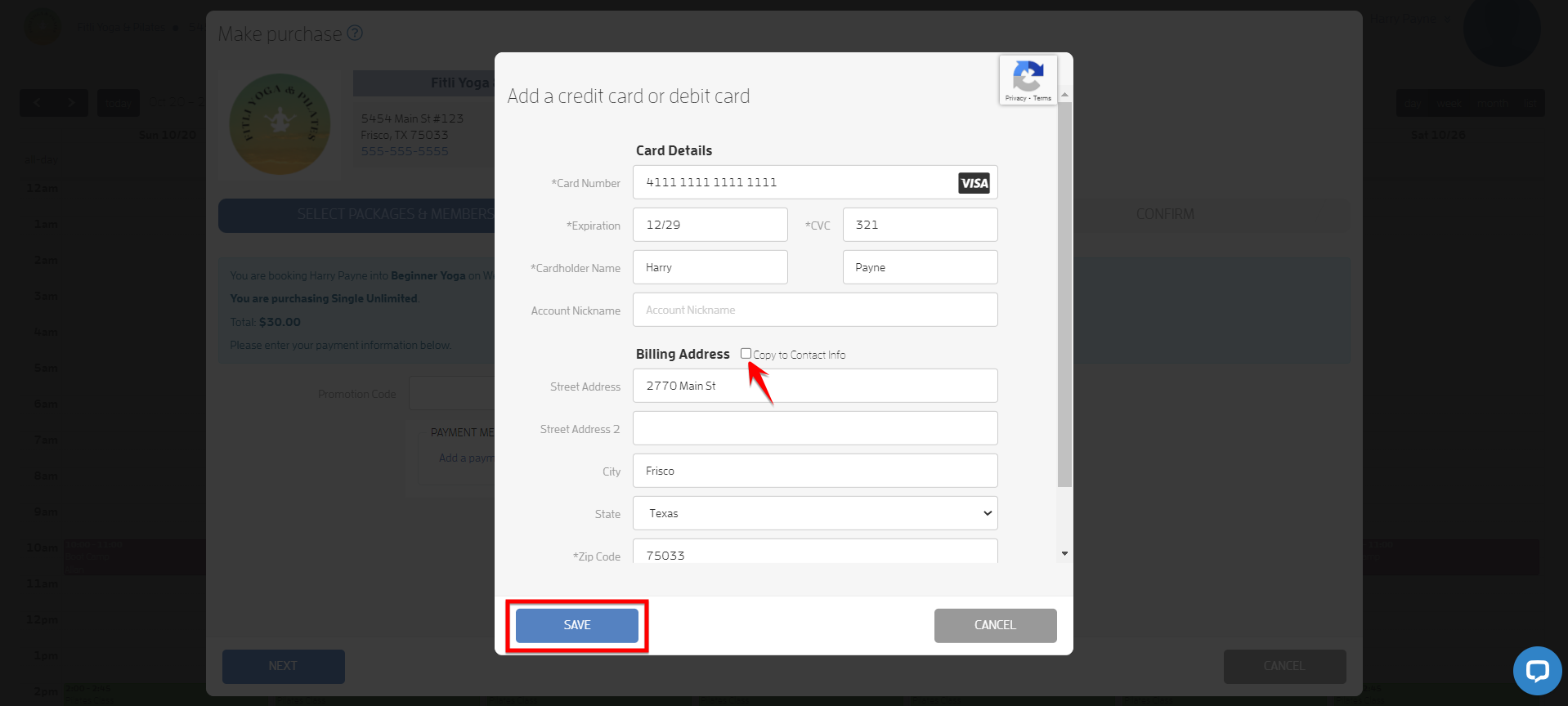Click CANCEL in Make purchase window
Viewport: 1568px width, 706px height.
pos(1284,666)
